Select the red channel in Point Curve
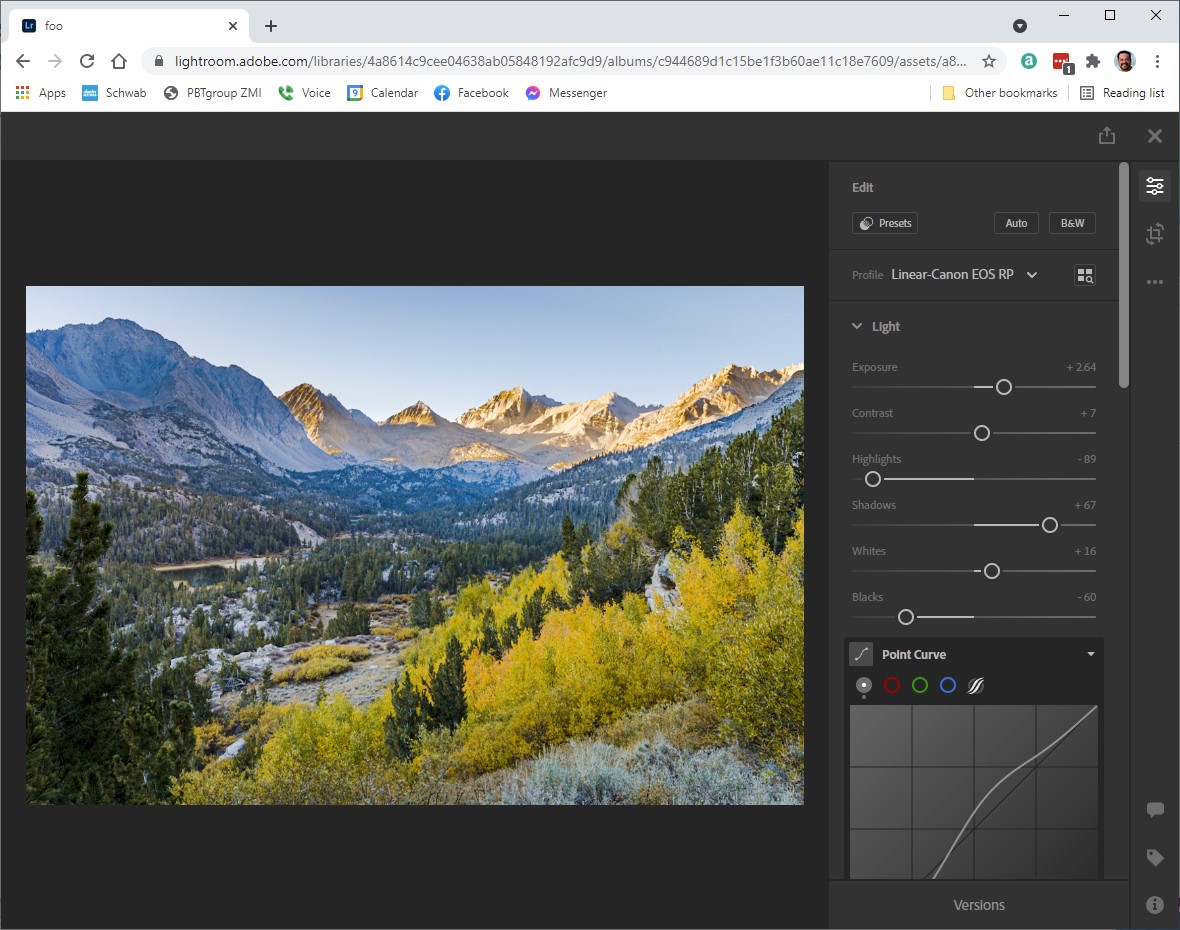This screenshot has width=1180, height=930. (x=892, y=685)
